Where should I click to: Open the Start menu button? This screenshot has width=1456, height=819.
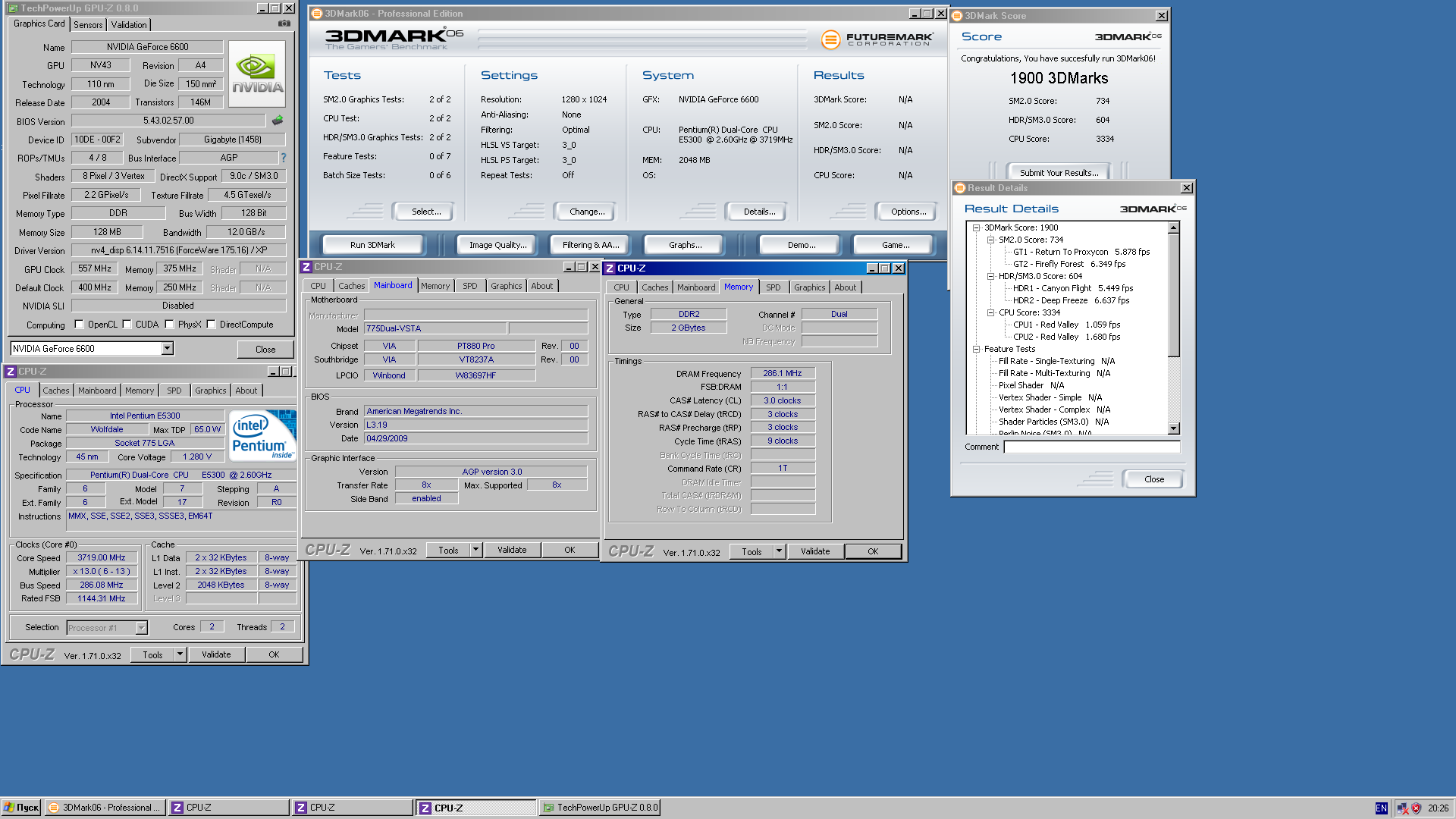click(21, 808)
